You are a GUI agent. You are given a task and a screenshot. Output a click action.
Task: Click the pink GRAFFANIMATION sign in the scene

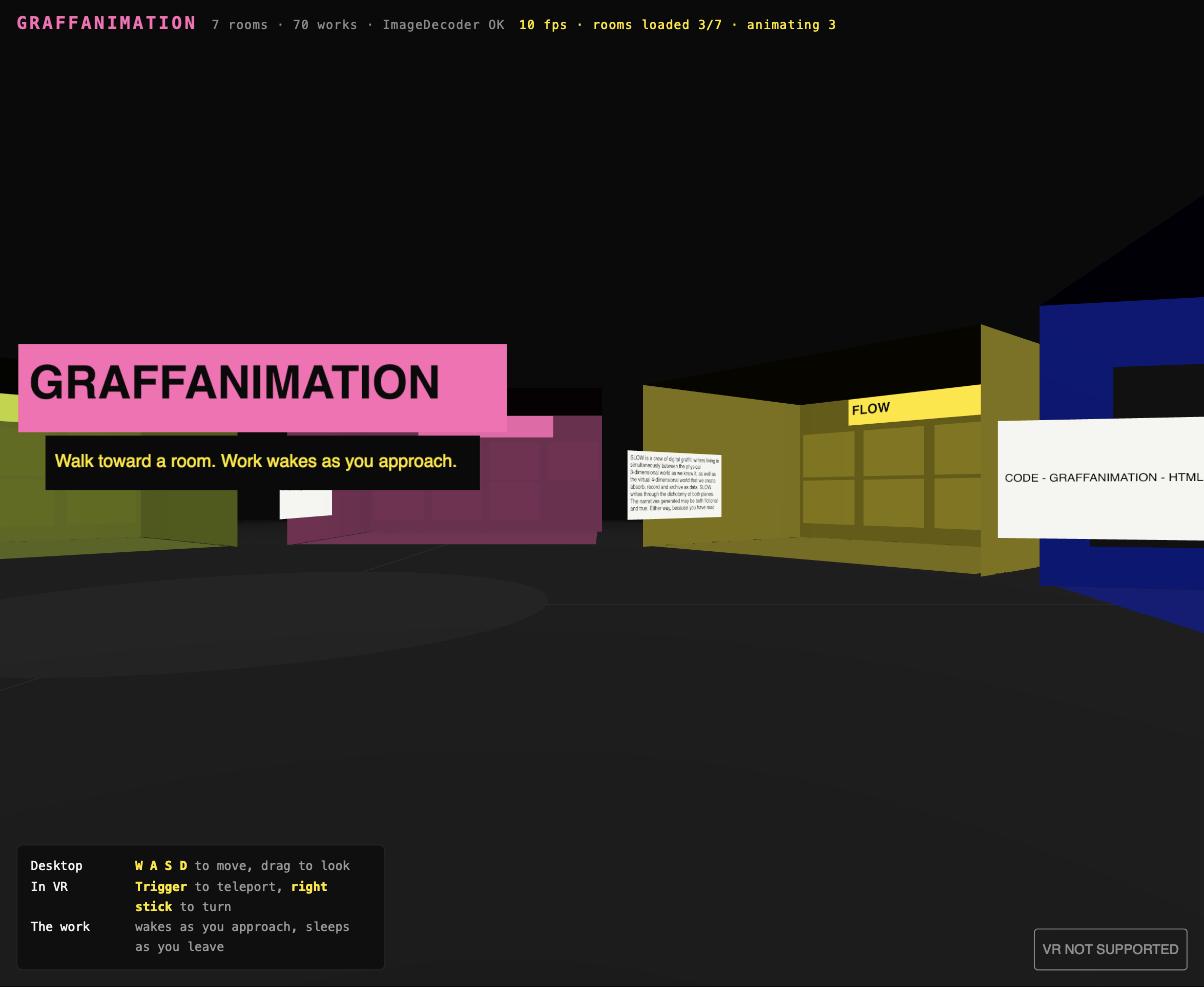(262, 388)
